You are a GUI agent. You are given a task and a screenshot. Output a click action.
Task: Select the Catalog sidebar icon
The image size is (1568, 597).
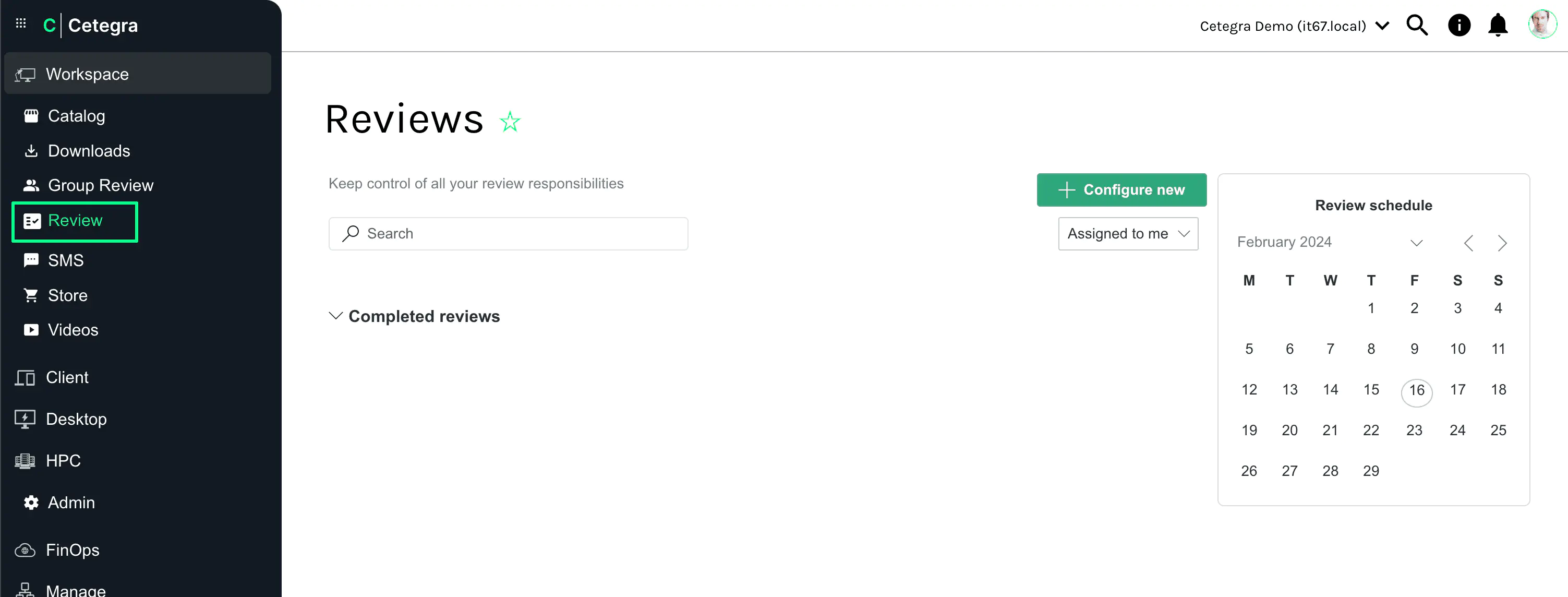click(x=31, y=115)
